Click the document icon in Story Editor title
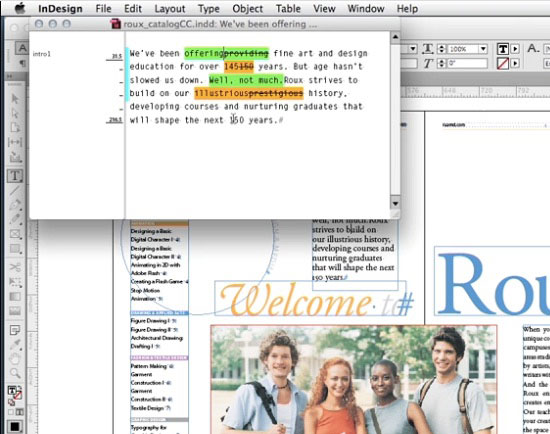Image resolution: width=550 pixels, height=434 pixels. coord(115,24)
